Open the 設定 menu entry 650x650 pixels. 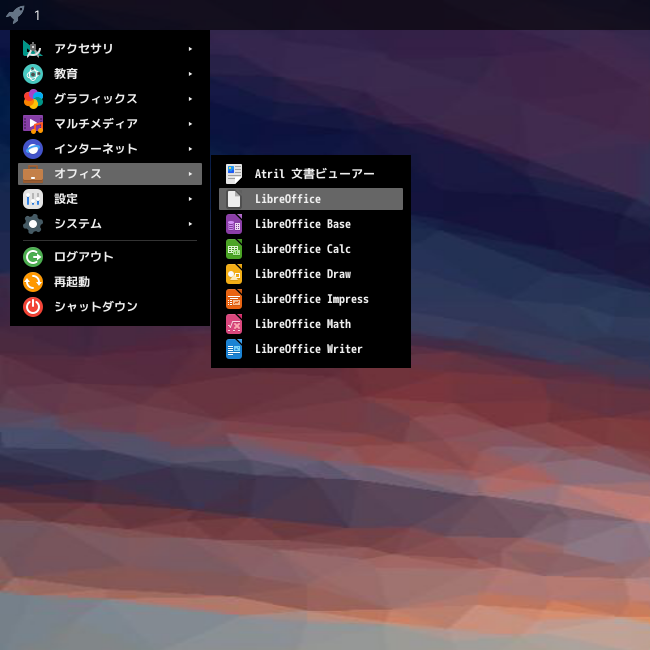110,199
